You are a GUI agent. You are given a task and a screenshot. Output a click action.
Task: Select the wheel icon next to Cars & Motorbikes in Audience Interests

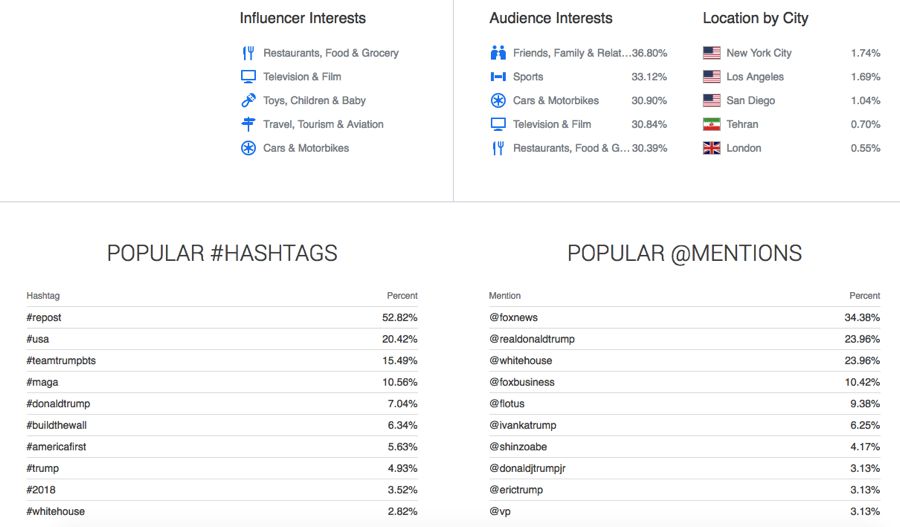click(498, 100)
